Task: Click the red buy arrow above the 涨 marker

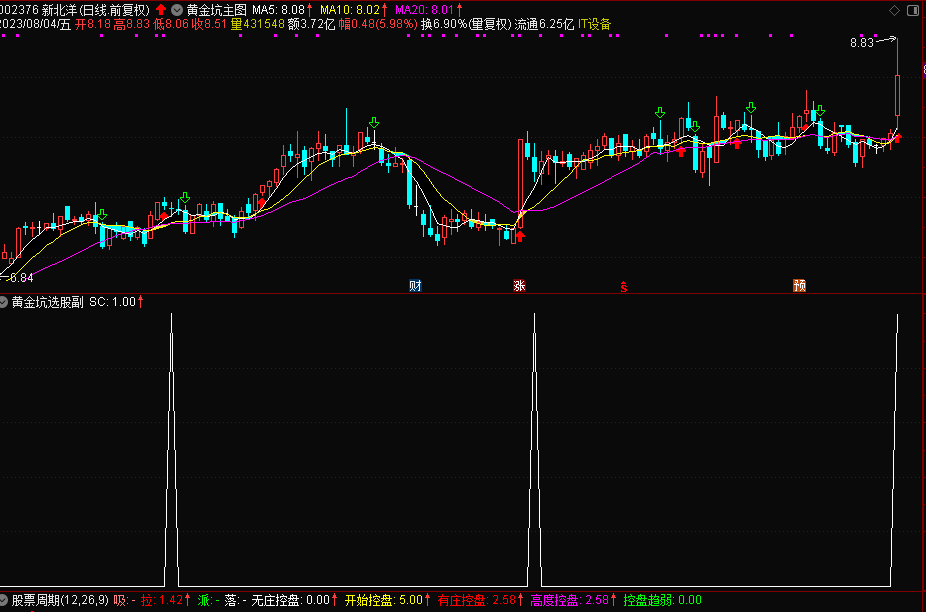Action: click(x=520, y=237)
